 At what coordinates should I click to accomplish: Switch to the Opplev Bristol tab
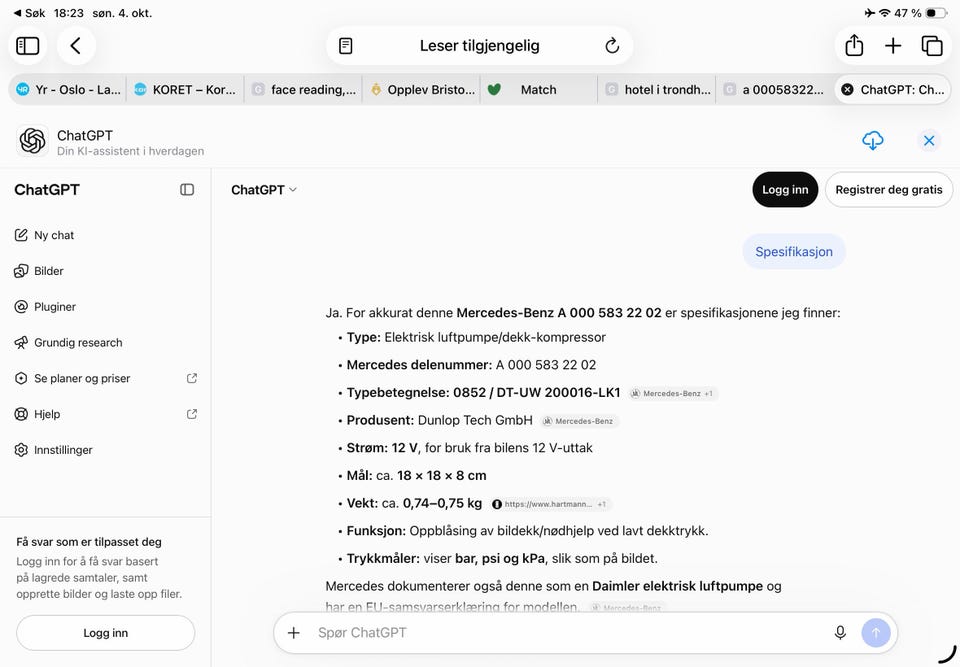[422, 89]
